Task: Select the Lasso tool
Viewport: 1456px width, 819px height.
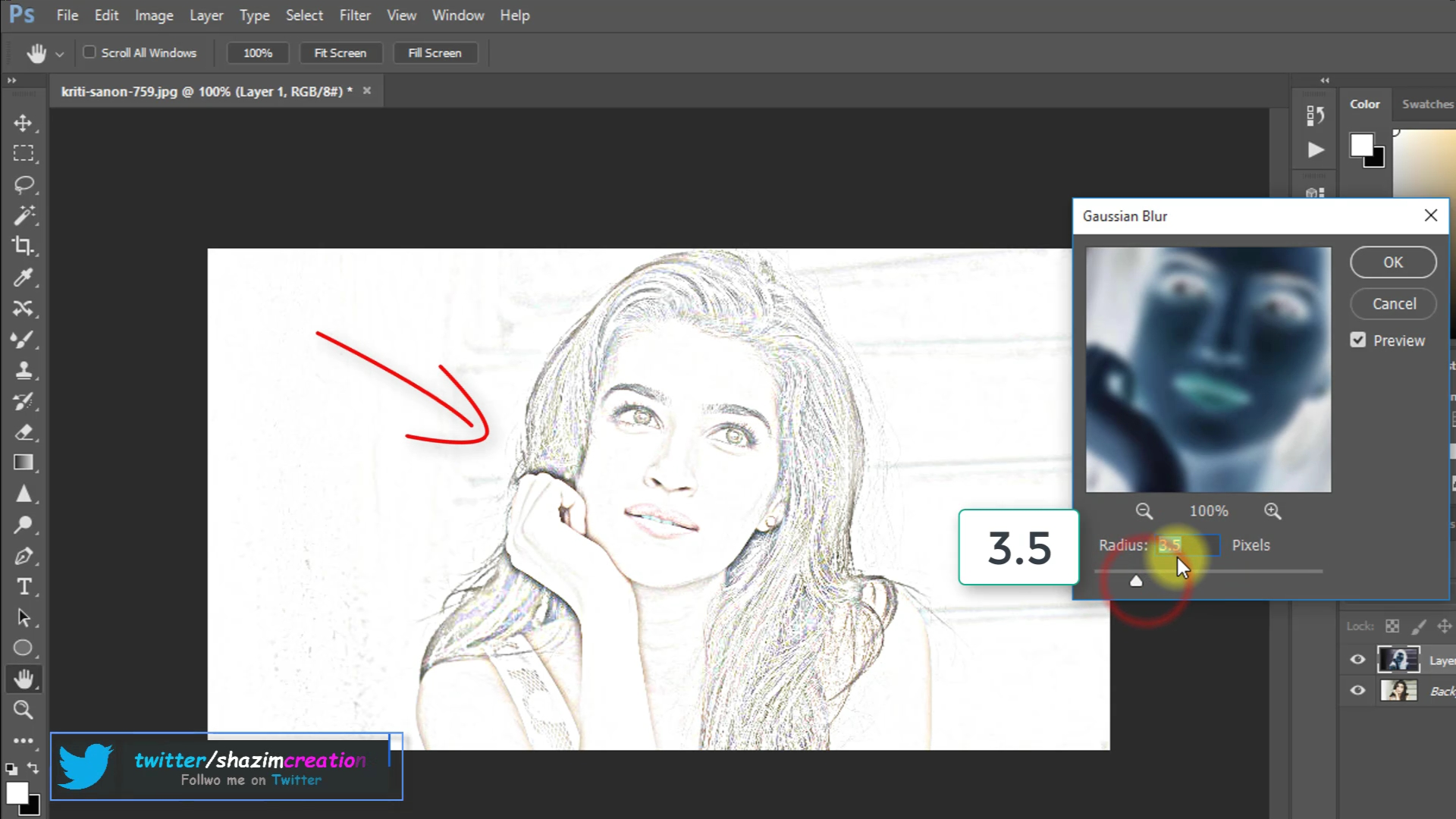Action: tap(24, 184)
